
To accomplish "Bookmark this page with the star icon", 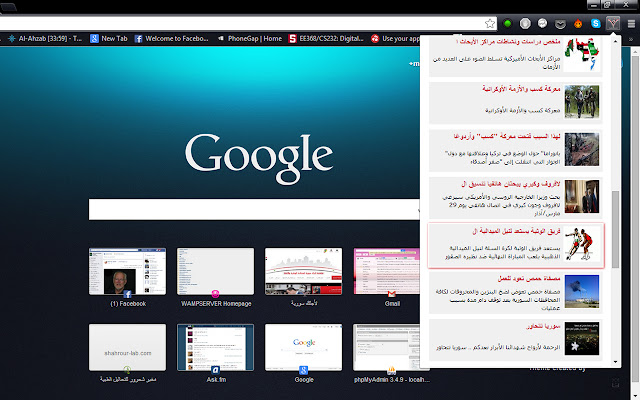I will point(490,24).
